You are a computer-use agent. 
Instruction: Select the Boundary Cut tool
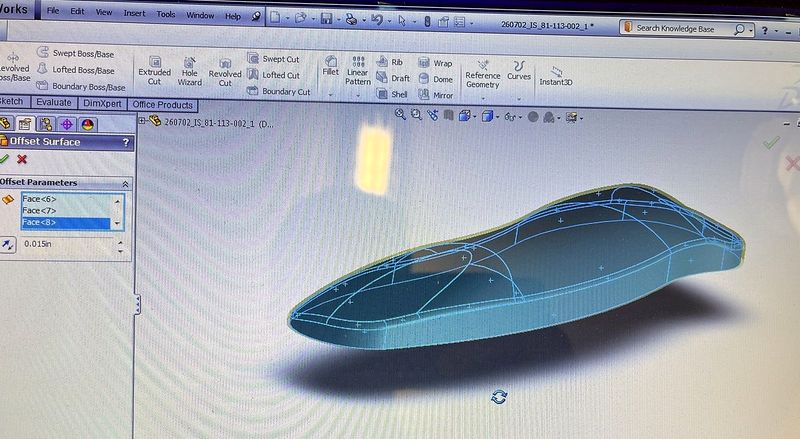[279, 91]
